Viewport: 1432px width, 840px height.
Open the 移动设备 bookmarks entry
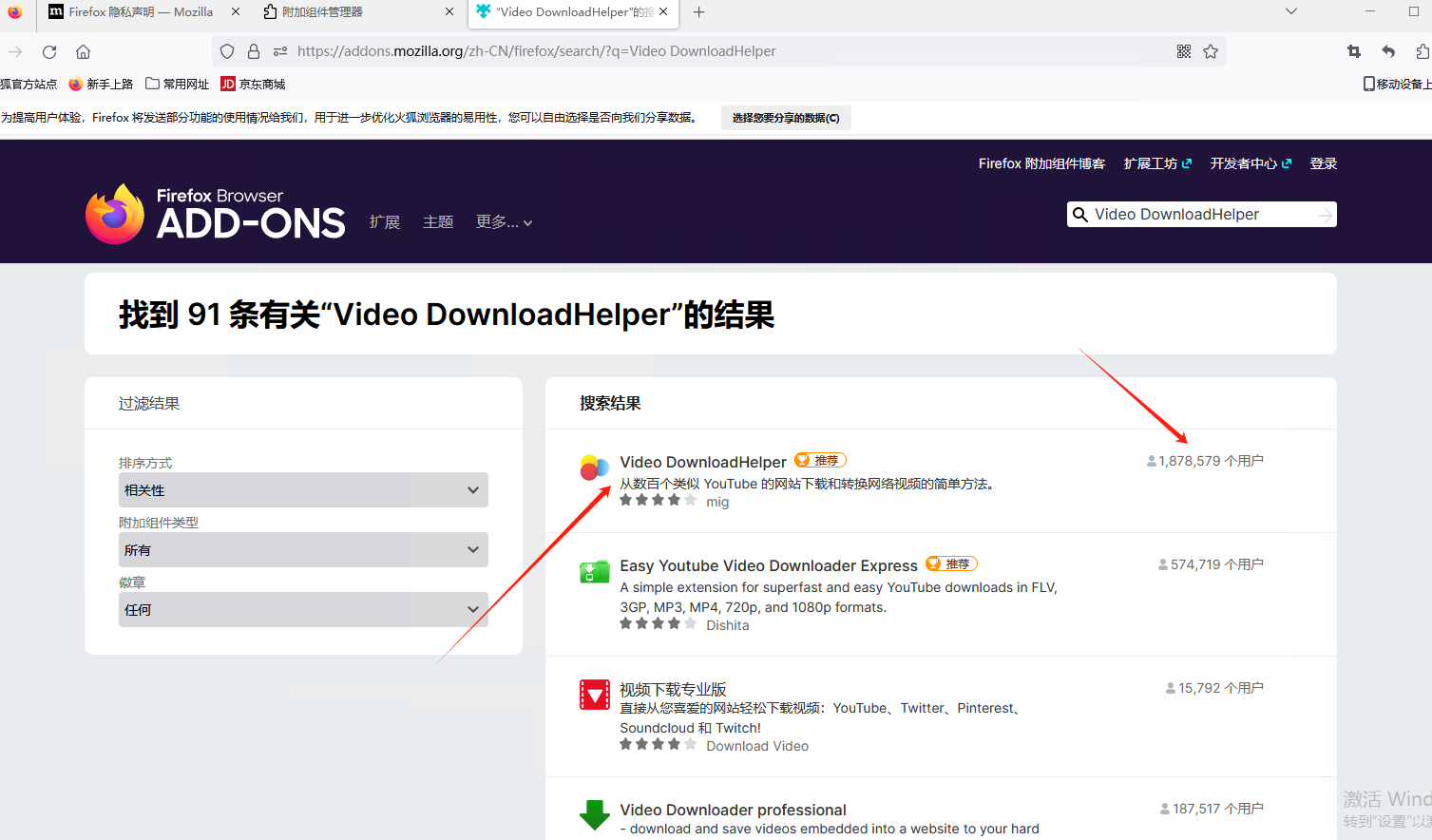point(1397,84)
